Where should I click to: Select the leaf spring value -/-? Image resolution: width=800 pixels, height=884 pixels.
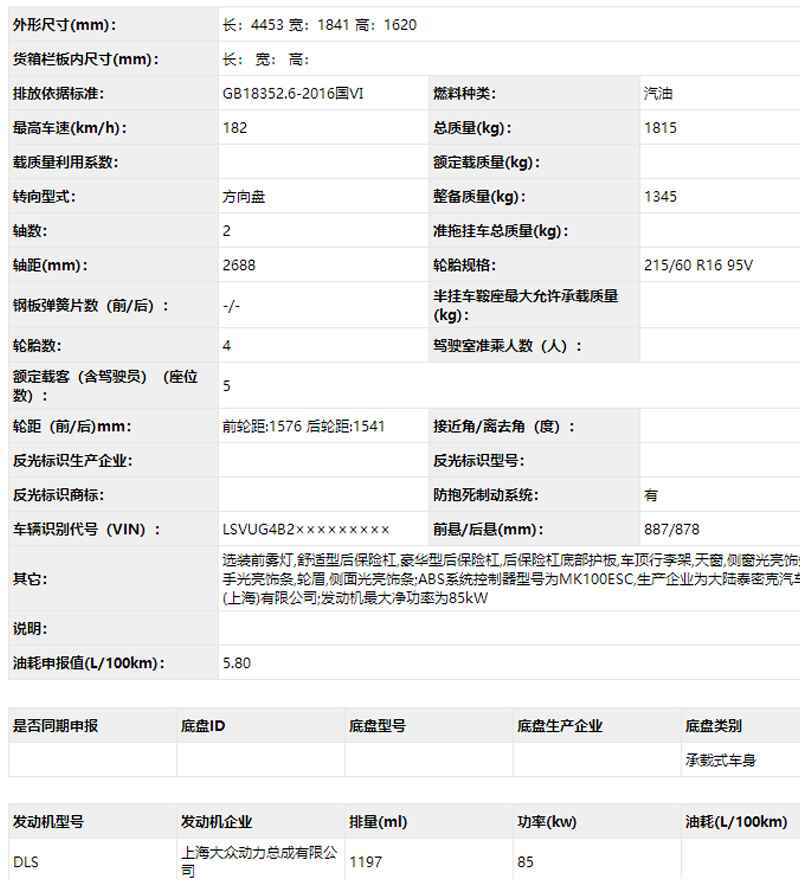click(231, 306)
